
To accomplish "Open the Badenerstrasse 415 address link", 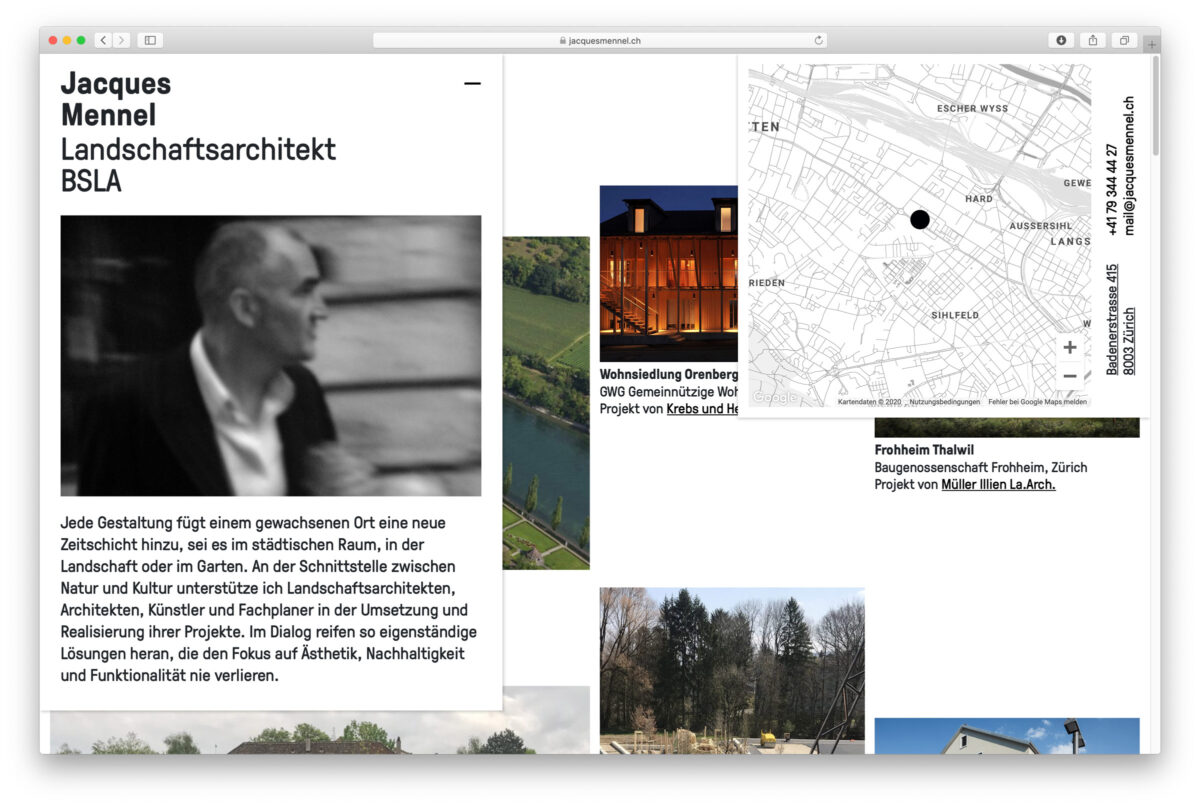I will [1112, 320].
